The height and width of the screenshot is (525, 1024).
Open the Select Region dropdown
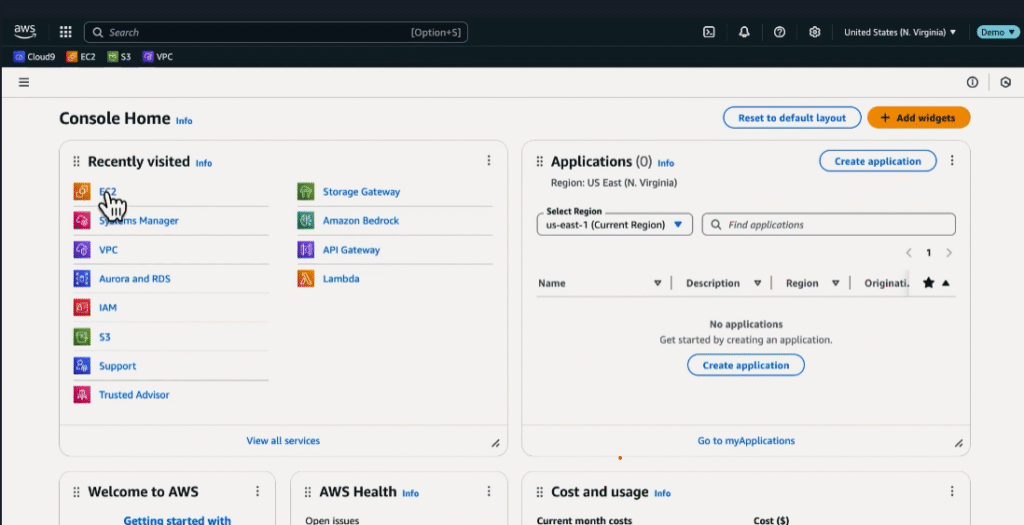(615, 225)
